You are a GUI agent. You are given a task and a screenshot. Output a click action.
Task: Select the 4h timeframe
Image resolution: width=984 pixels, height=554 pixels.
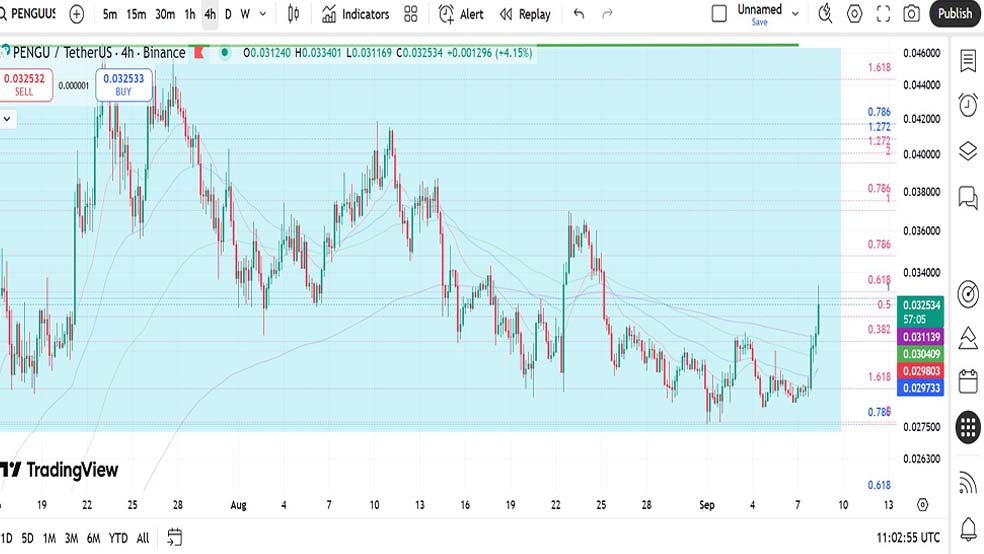pos(210,14)
